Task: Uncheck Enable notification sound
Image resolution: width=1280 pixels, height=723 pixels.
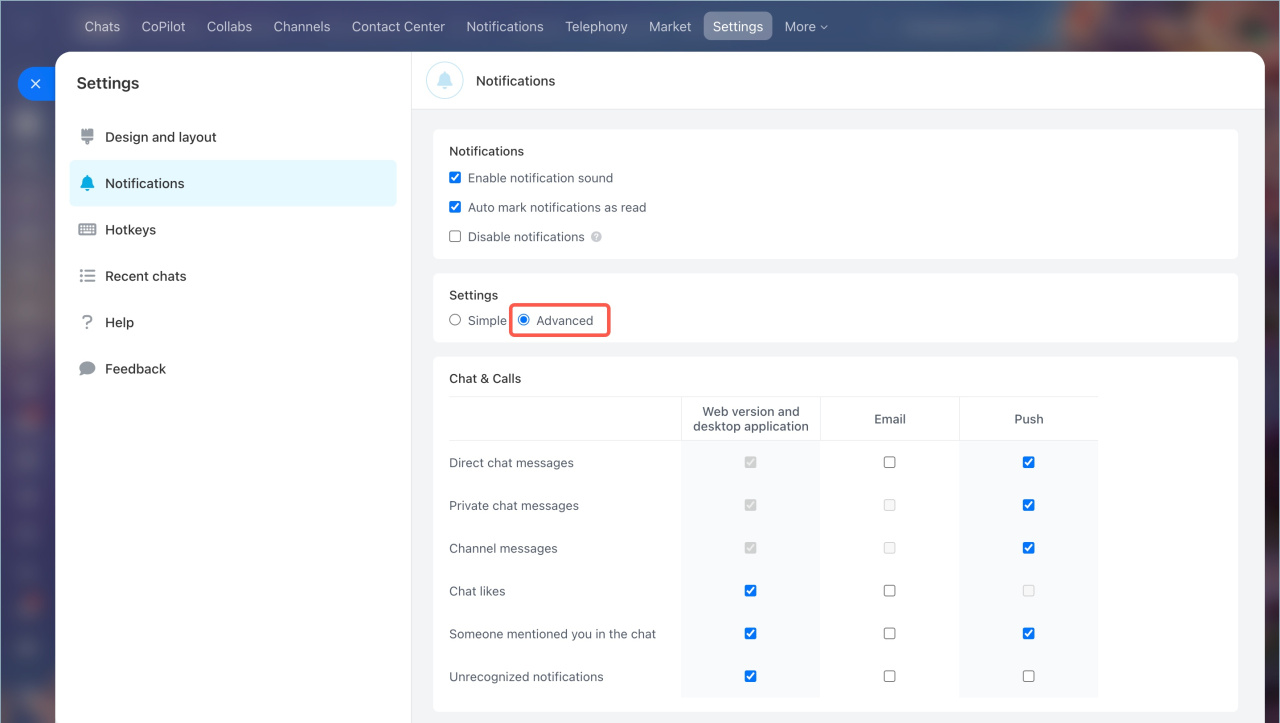Action: [x=455, y=178]
